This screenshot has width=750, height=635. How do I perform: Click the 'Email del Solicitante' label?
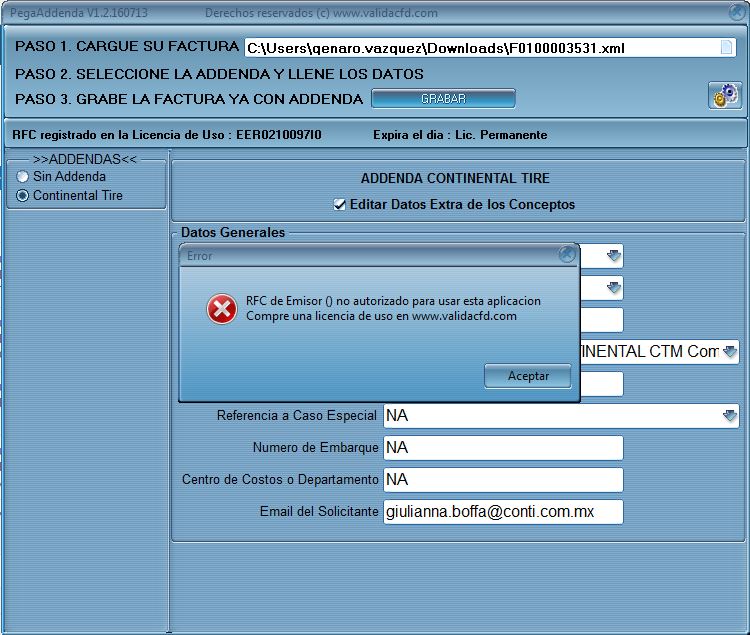point(319,512)
